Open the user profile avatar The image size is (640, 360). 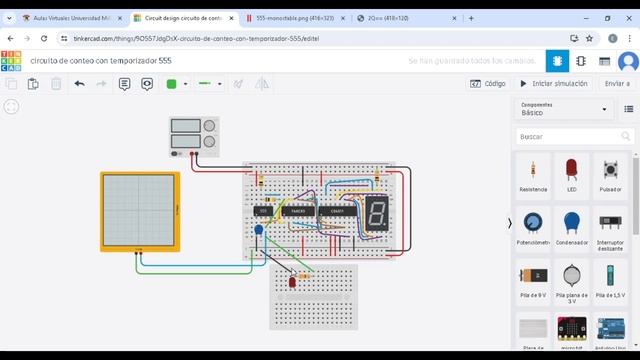(628, 62)
